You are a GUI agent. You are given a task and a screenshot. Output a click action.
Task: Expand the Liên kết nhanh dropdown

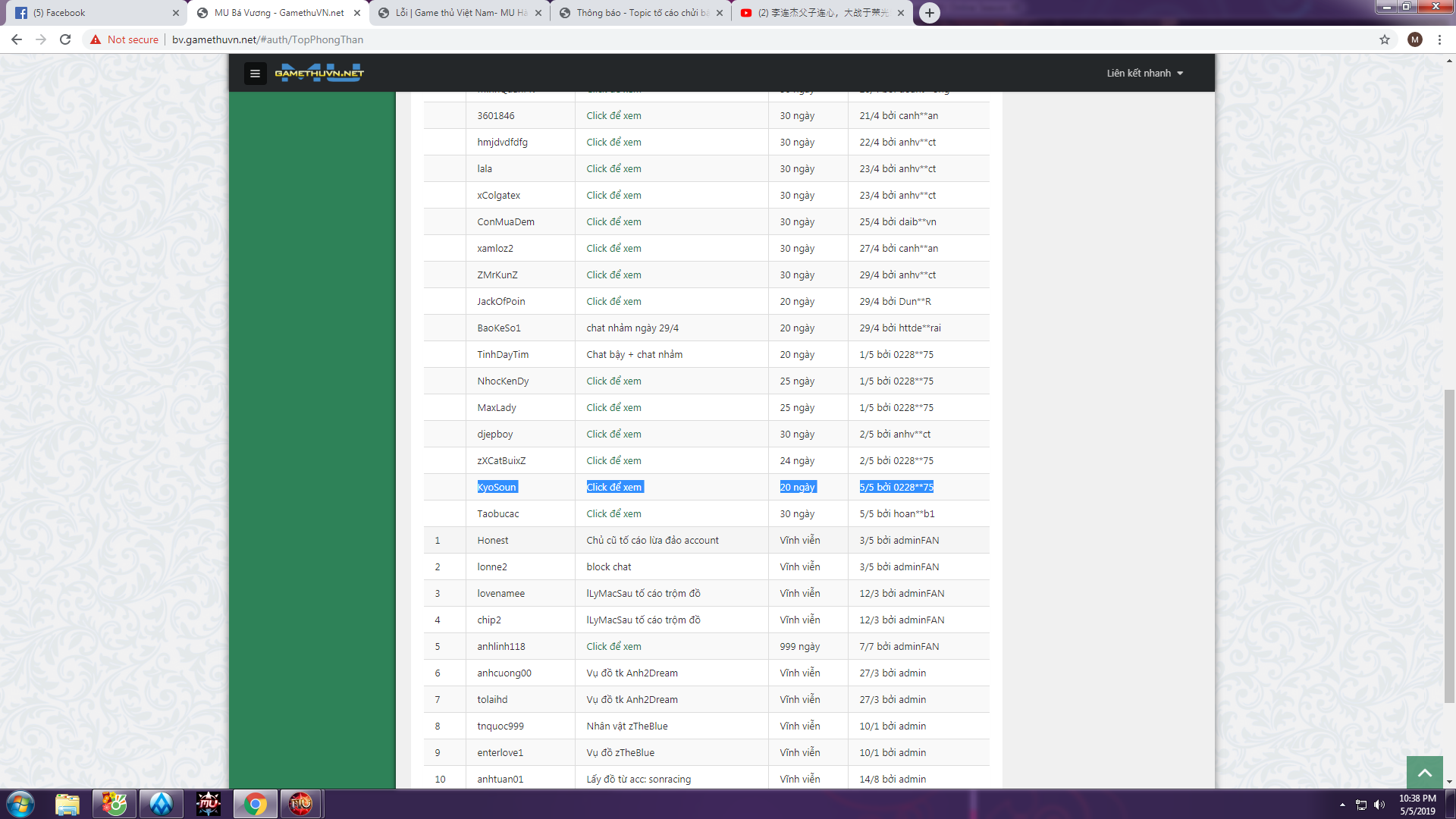1144,74
